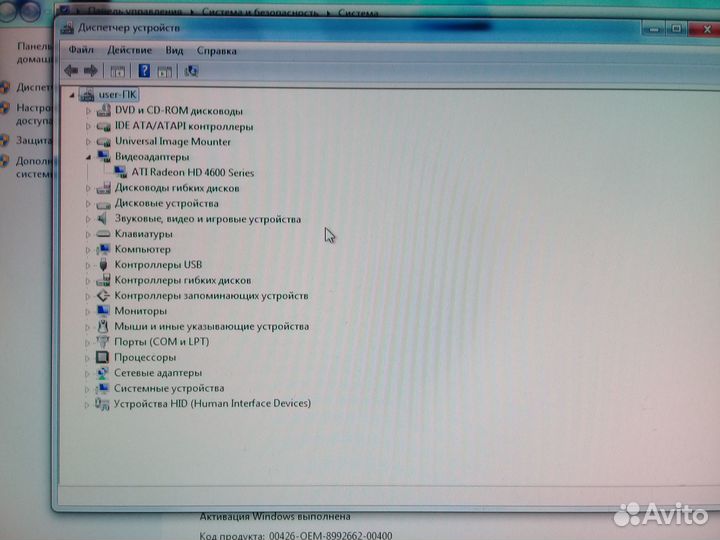Click the Мониторы category icon
This screenshot has height=540, width=720.
tap(102, 311)
